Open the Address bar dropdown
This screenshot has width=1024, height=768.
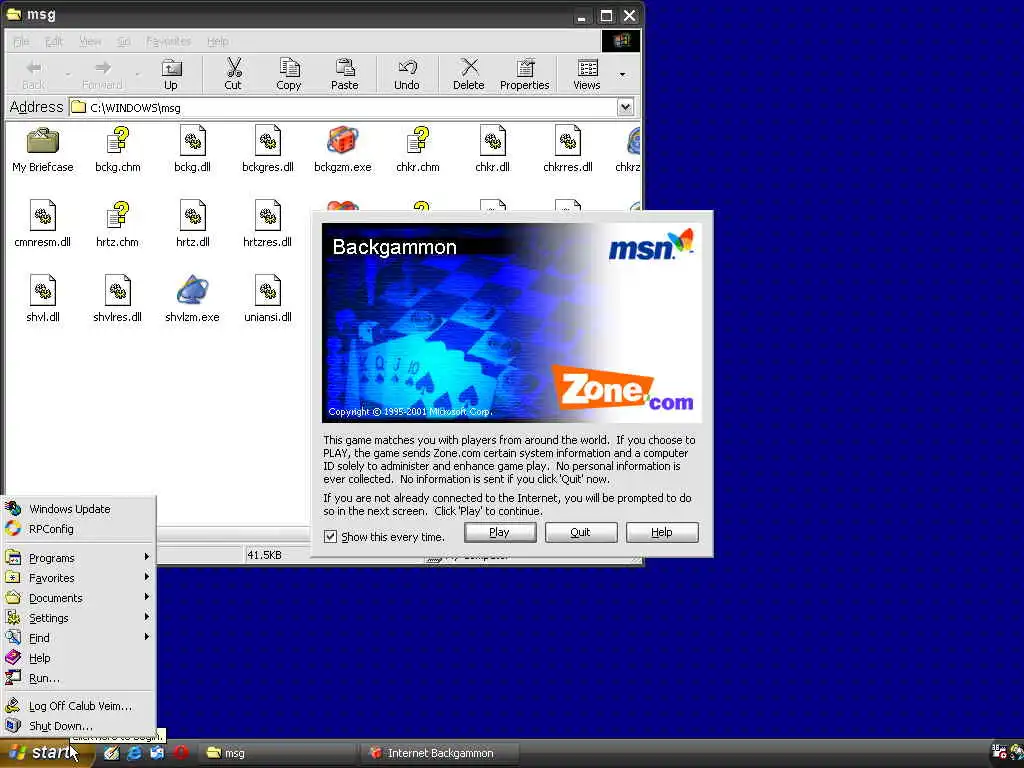click(626, 107)
